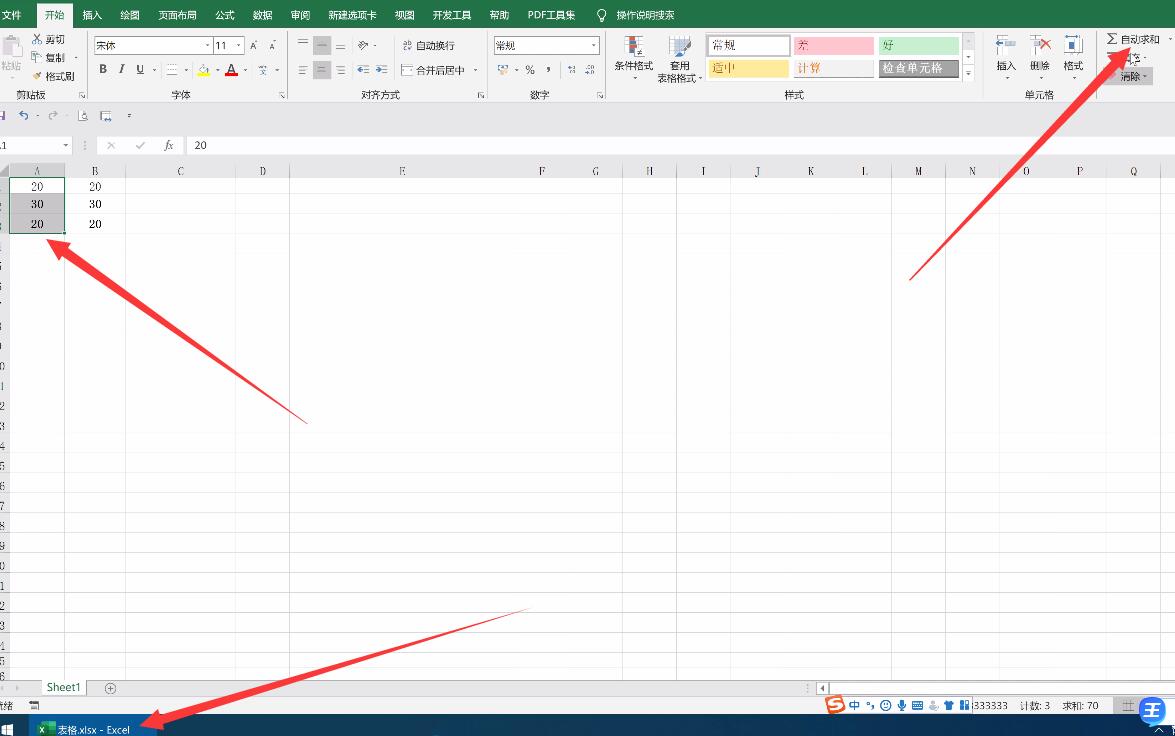Image resolution: width=1175 pixels, height=736 pixels.
Task: Expand the font color dropdown arrow
Action: pos(245,70)
